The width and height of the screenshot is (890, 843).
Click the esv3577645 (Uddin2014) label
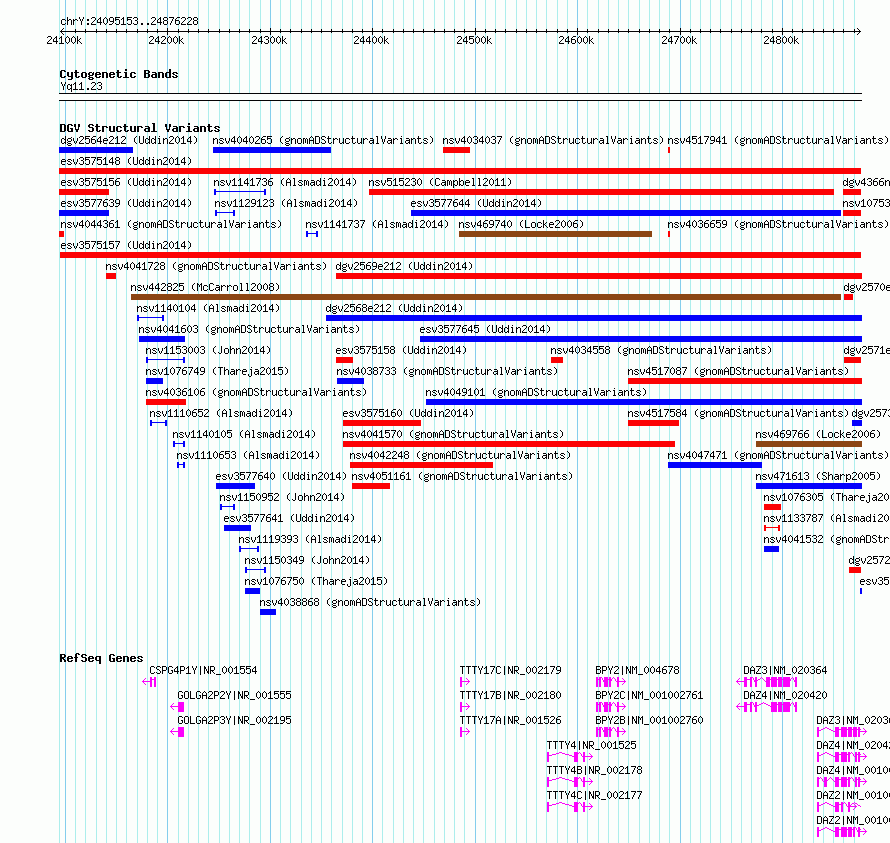(485, 329)
